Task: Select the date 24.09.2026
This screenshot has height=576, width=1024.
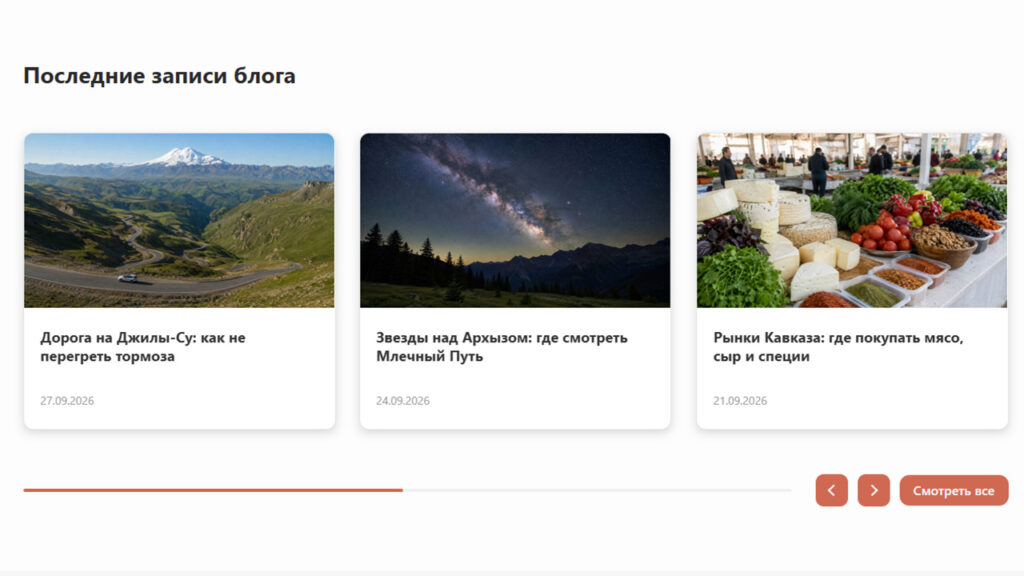Action: [x=403, y=400]
